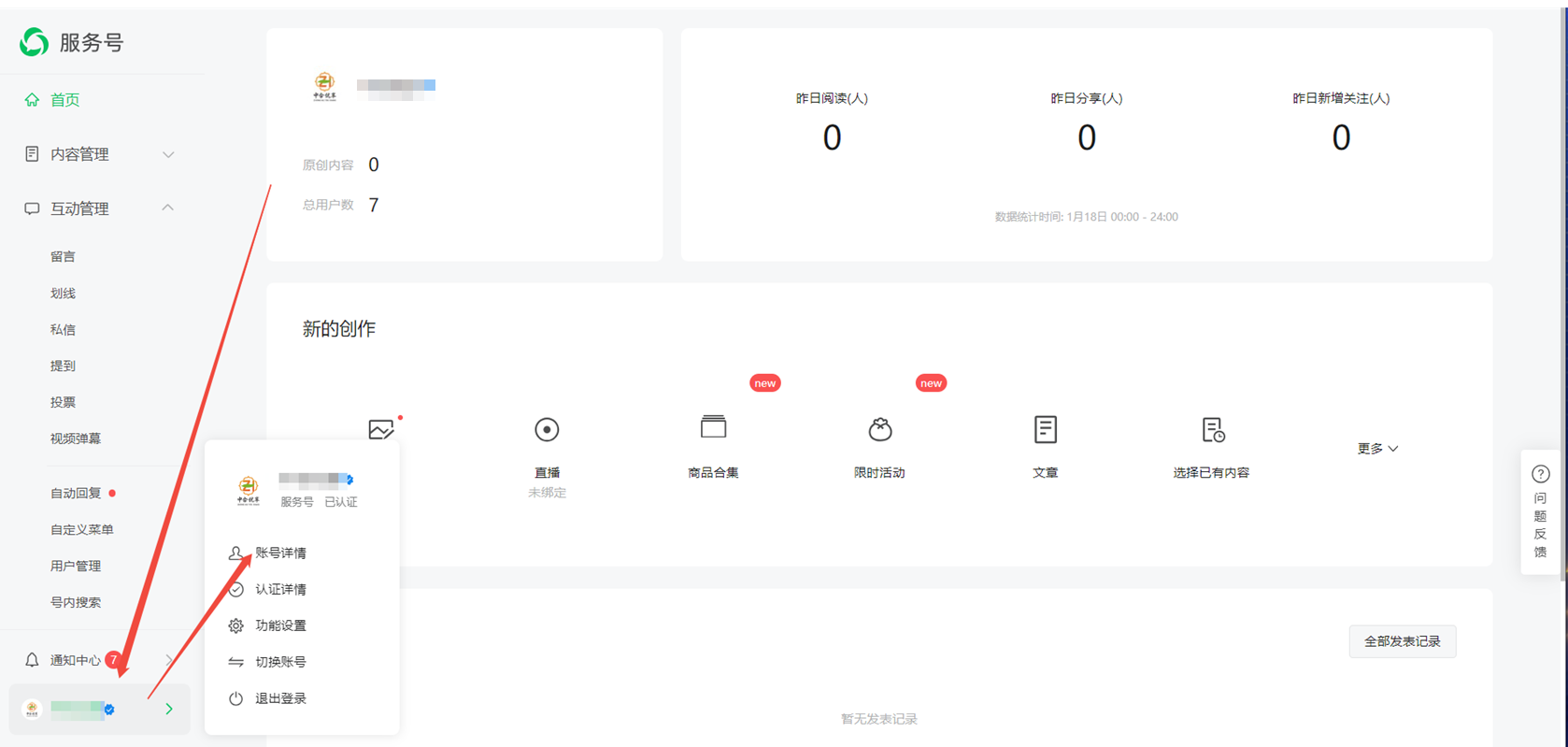The image size is (1568, 747).
Task: Open the 商品合集 product collection icon
Action: (x=713, y=428)
